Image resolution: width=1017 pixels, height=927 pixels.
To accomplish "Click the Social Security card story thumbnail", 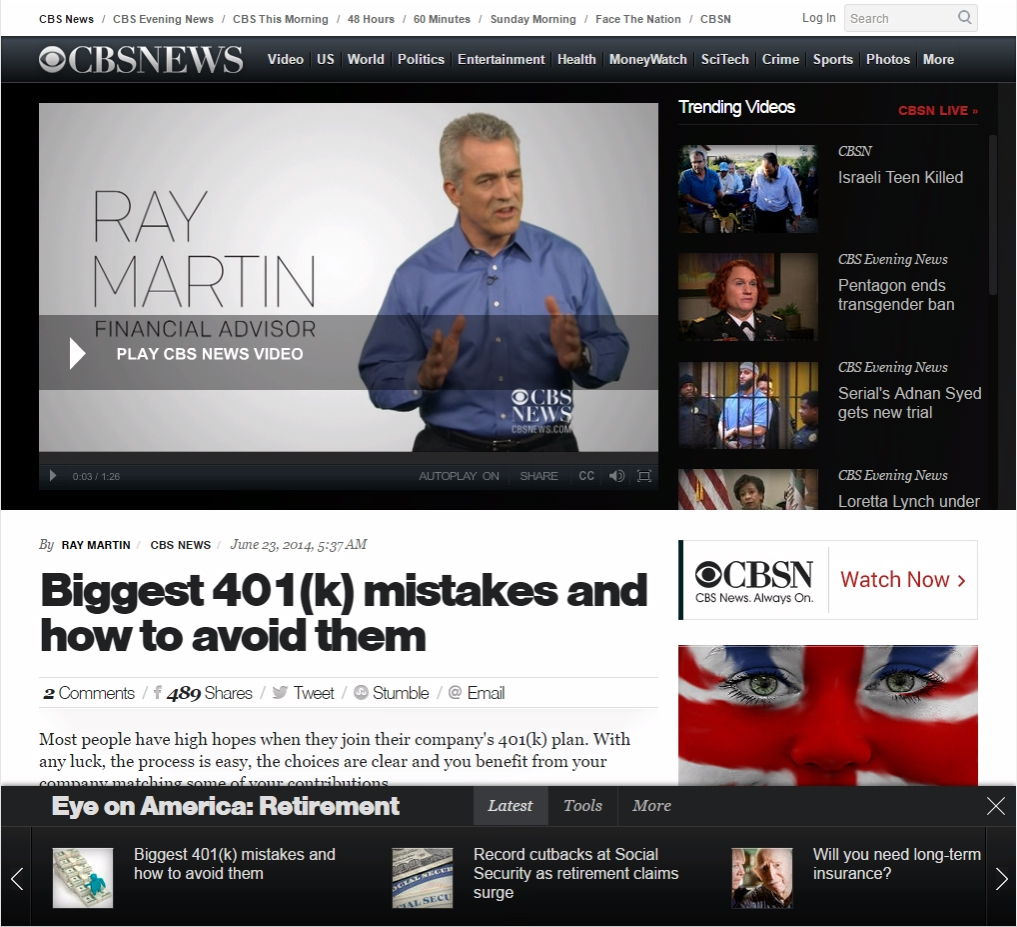I will click(x=422, y=878).
